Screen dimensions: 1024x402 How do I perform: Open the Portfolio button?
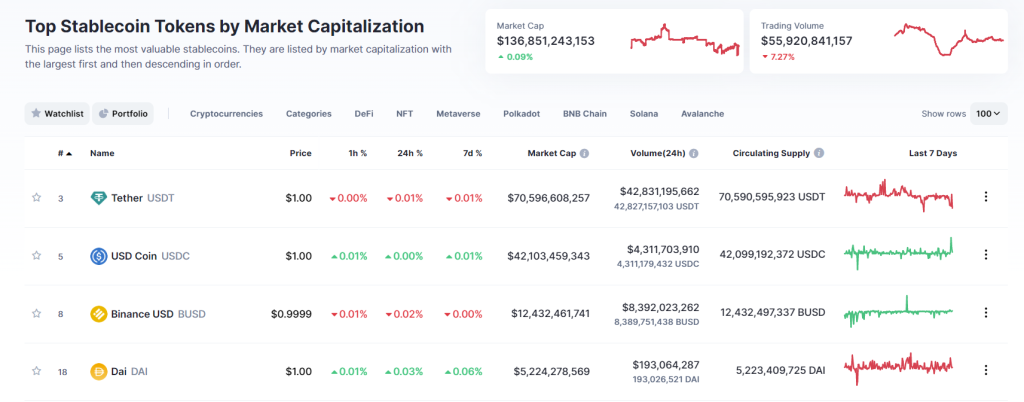coord(123,114)
